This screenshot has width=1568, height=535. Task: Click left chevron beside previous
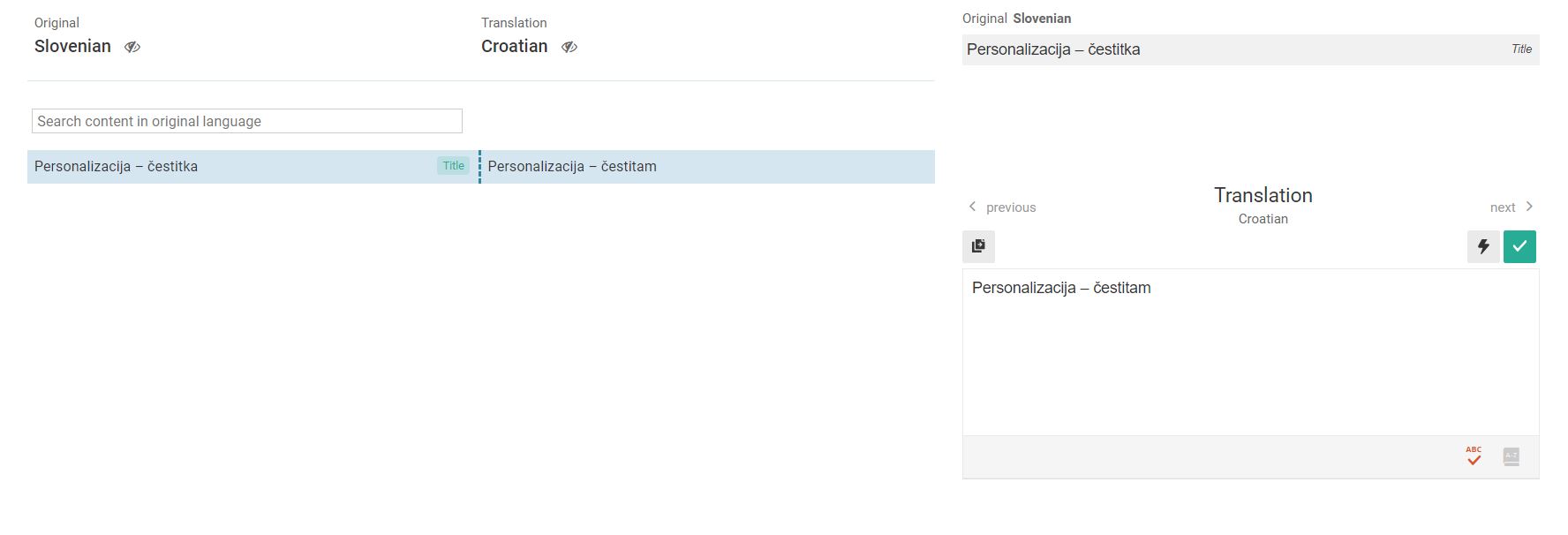pos(972,207)
